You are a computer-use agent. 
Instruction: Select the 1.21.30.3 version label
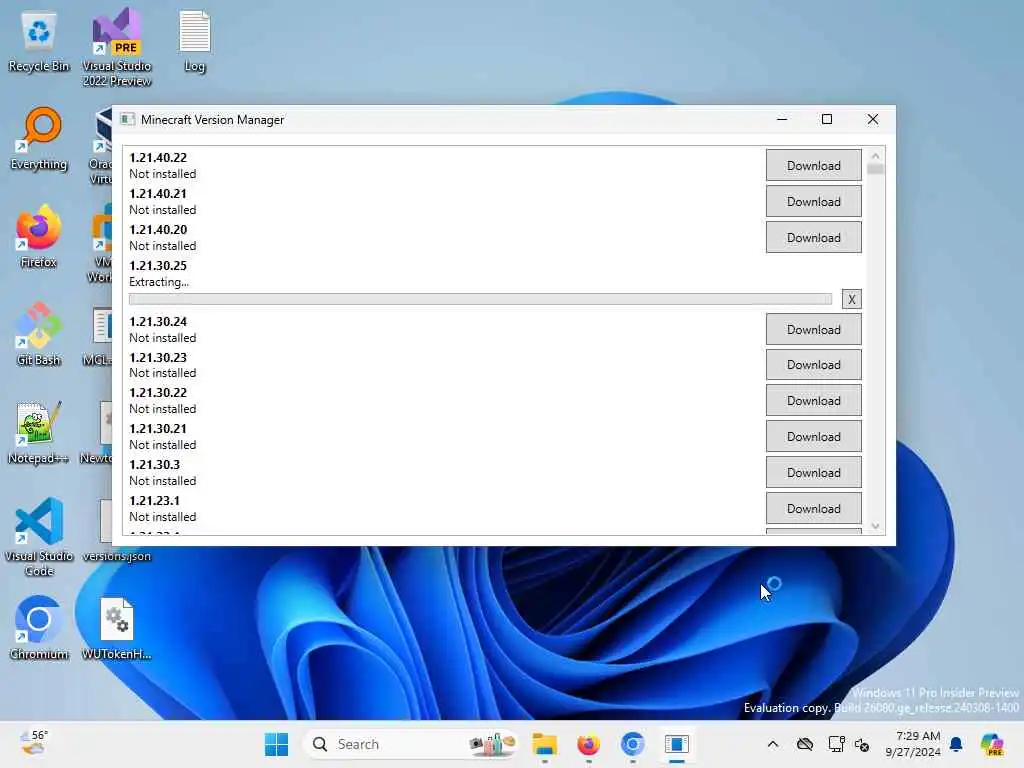pyautogui.click(x=154, y=464)
